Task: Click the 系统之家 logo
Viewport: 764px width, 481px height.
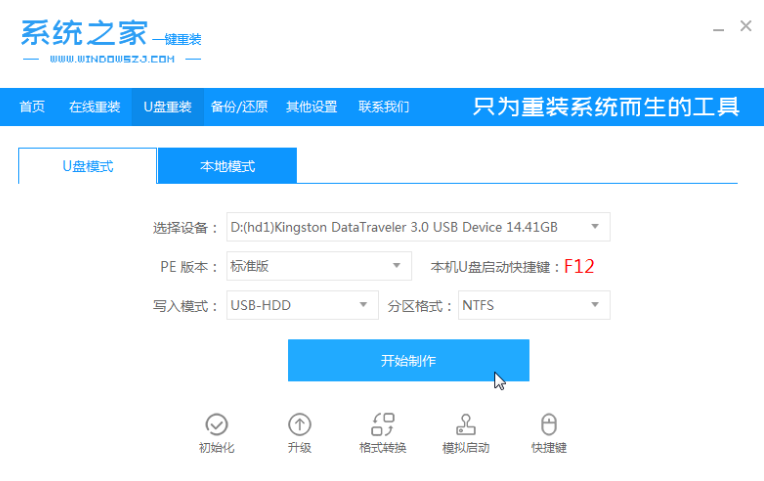Action: point(111,41)
